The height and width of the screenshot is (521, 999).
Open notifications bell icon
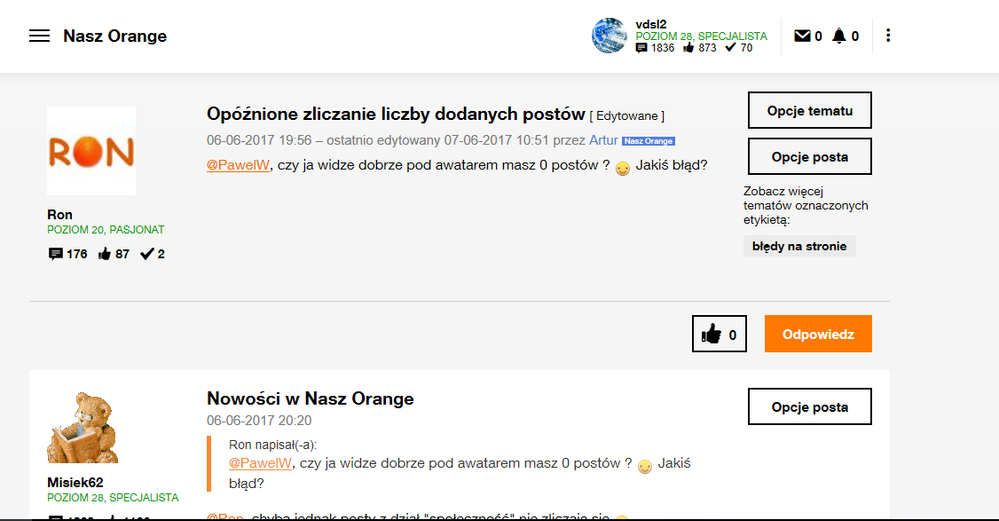click(839, 36)
